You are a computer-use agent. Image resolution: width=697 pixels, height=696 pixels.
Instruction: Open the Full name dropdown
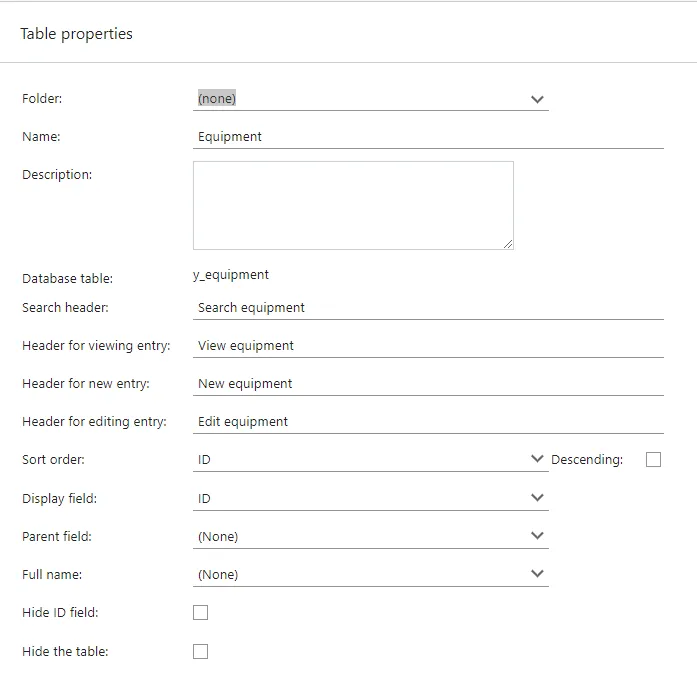click(370, 574)
